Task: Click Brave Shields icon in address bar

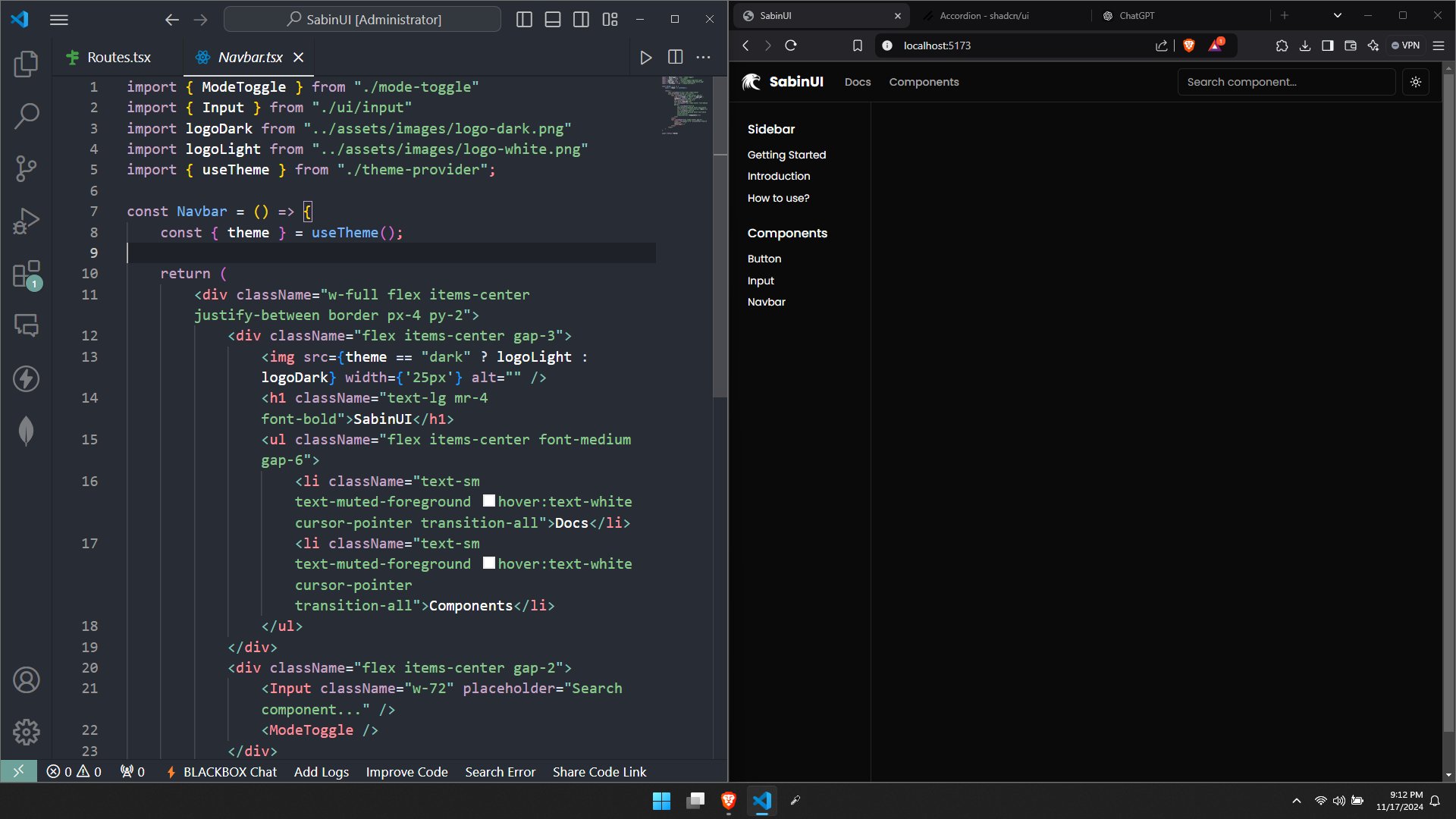Action: [x=1189, y=45]
